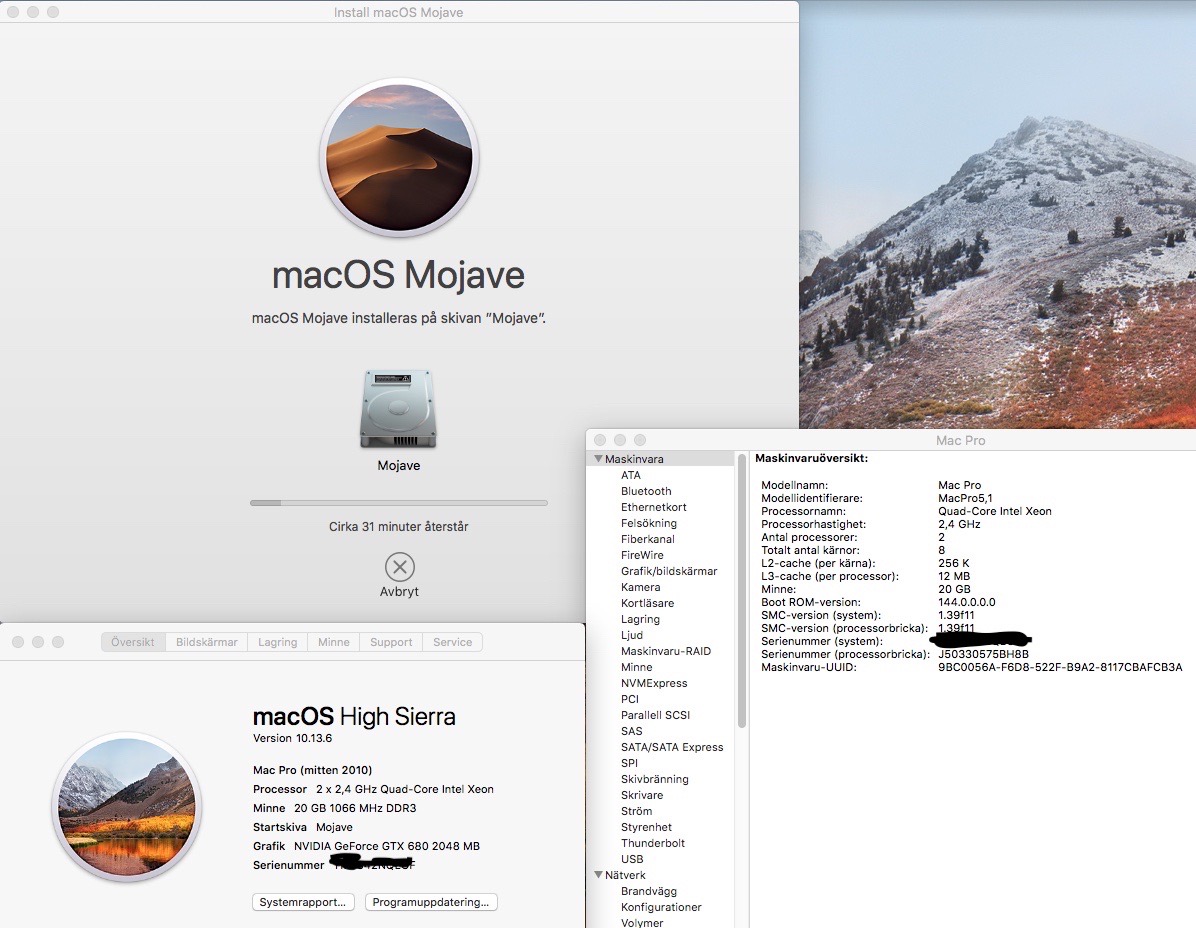Image resolution: width=1196 pixels, height=928 pixels.
Task: Click the Avbryt cancel icon in the installer
Action: coord(400,567)
